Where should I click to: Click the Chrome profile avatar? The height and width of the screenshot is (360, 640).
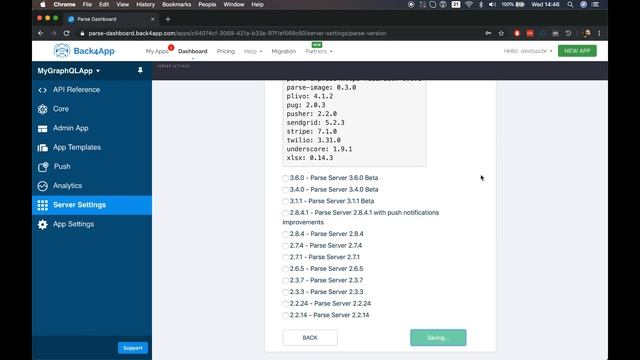[587, 33]
